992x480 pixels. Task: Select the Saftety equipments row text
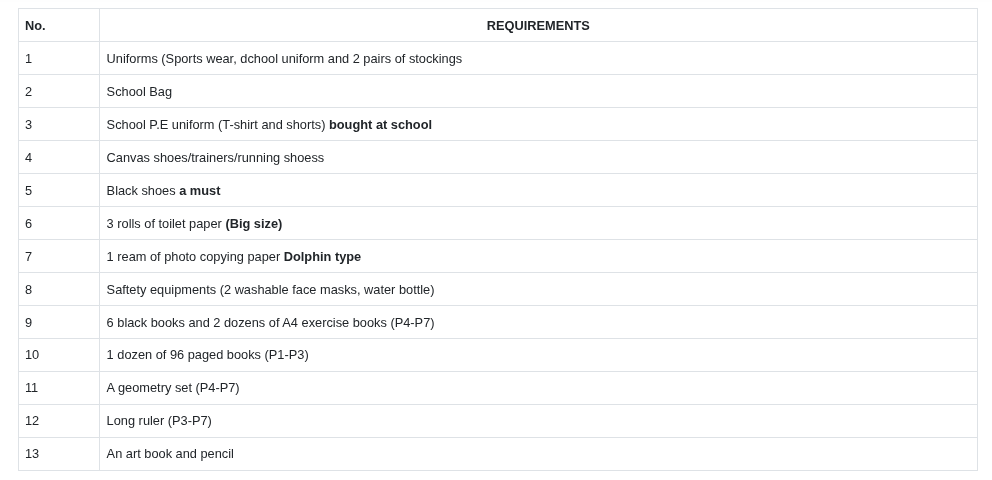270,290
